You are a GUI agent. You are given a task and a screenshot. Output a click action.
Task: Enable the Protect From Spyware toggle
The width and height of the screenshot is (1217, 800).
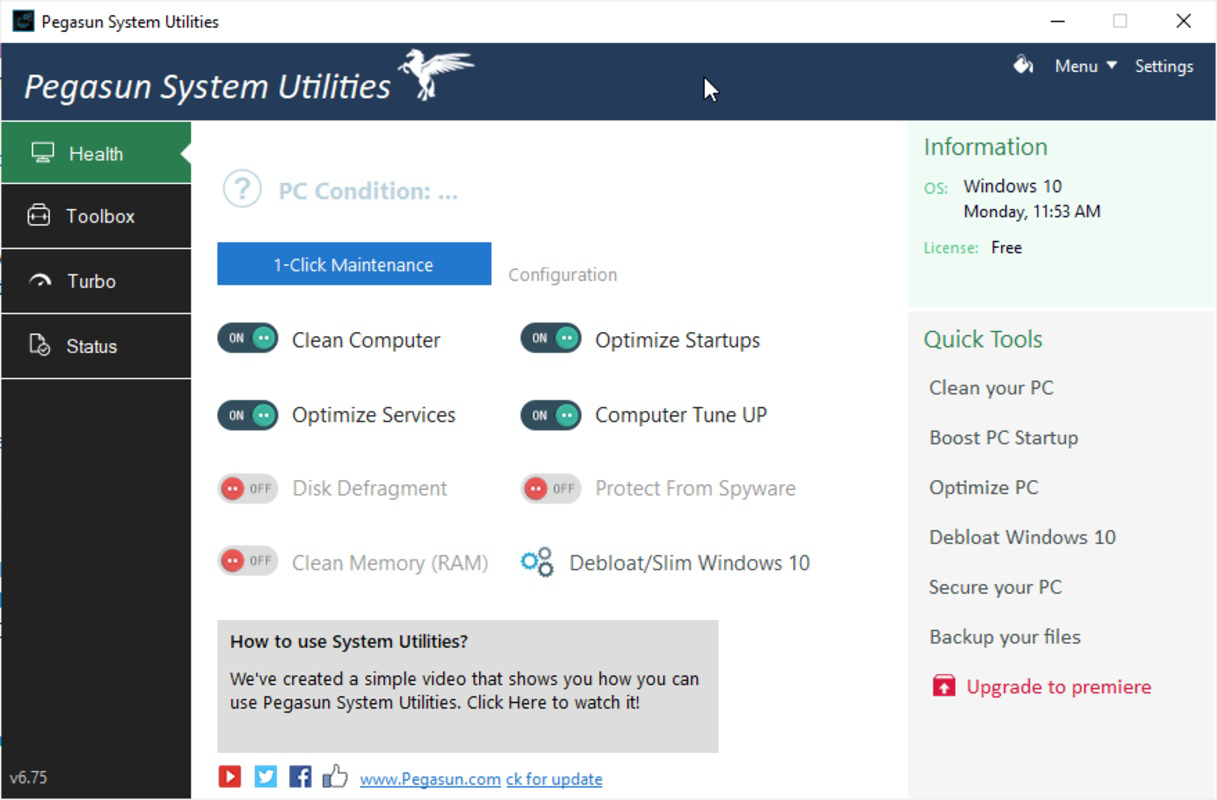point(551,488)
